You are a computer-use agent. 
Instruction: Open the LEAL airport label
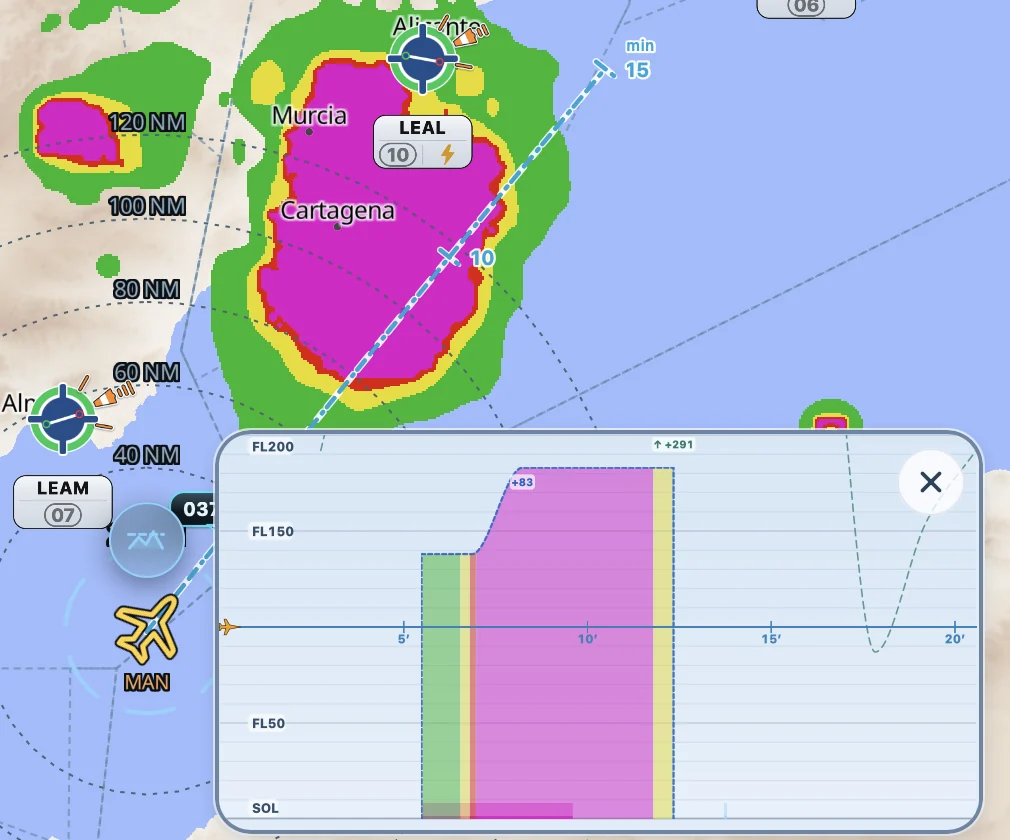click(x=423, y=142)
